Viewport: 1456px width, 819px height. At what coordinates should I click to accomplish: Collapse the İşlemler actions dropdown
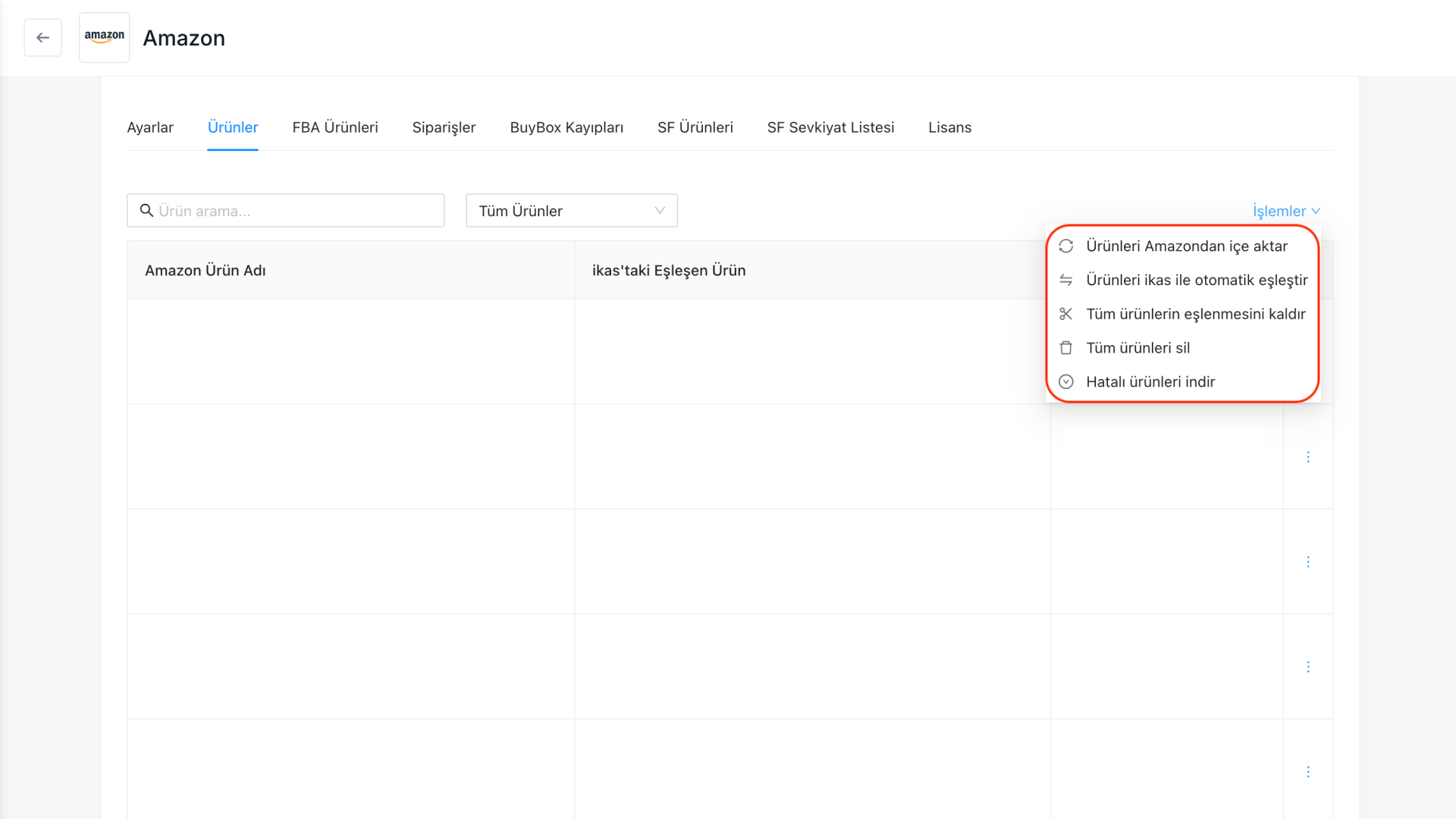click(x=1286, y=211)
